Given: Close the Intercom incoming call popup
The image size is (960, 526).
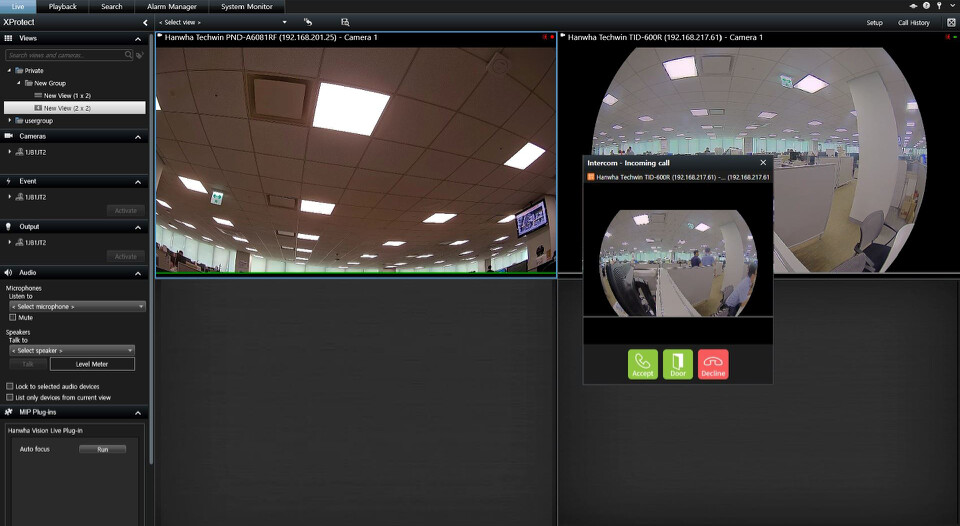Looking at the screenshot, I should coord(763,163).
